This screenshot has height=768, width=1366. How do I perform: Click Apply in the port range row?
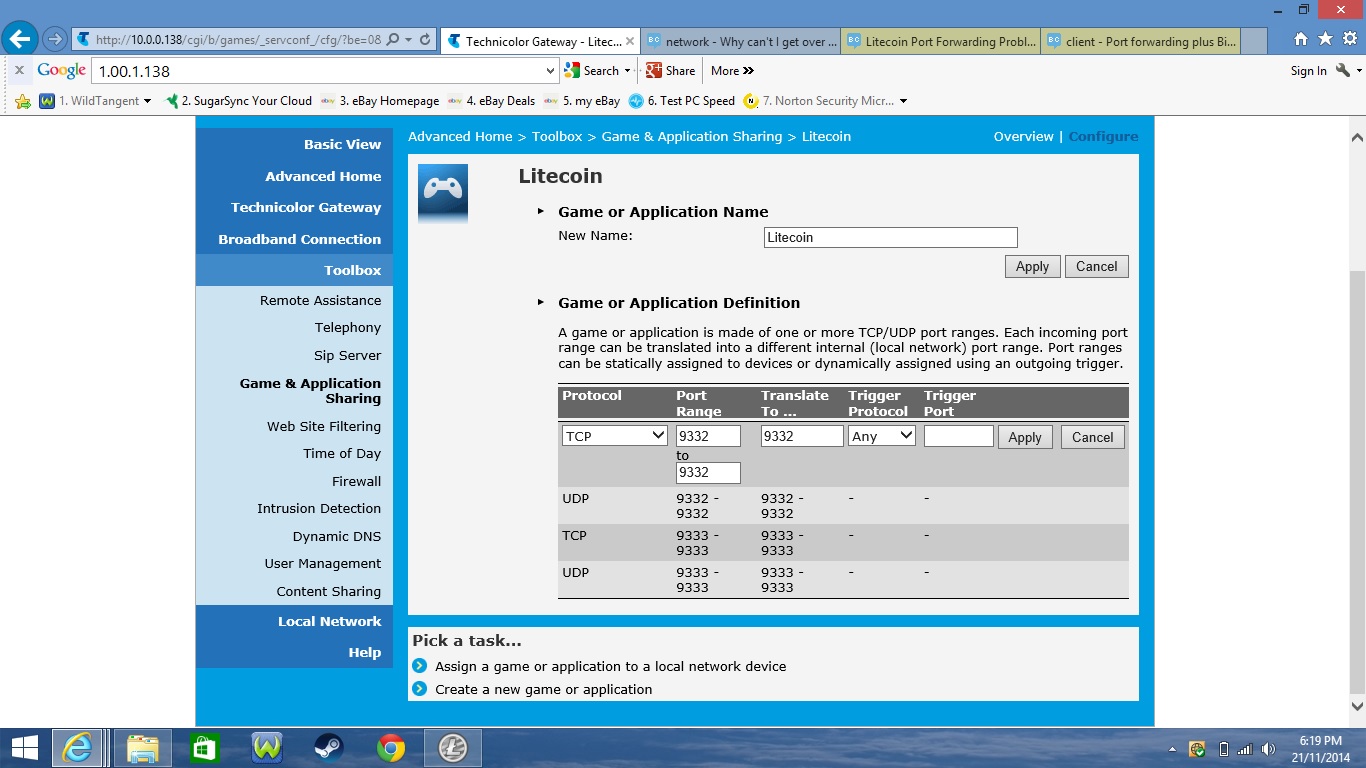click(1025, 437)
